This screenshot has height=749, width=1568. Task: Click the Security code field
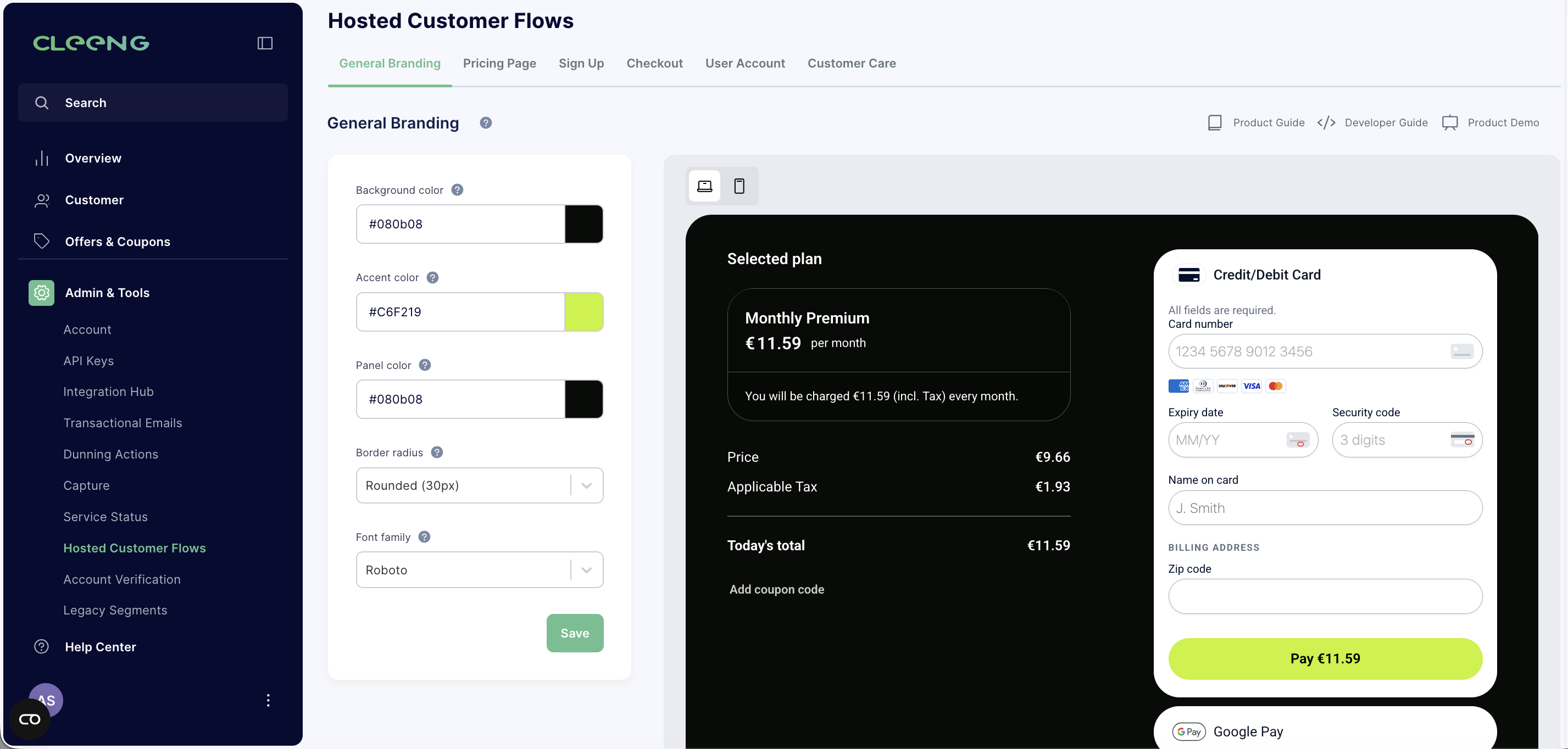tap(1406, 440)
